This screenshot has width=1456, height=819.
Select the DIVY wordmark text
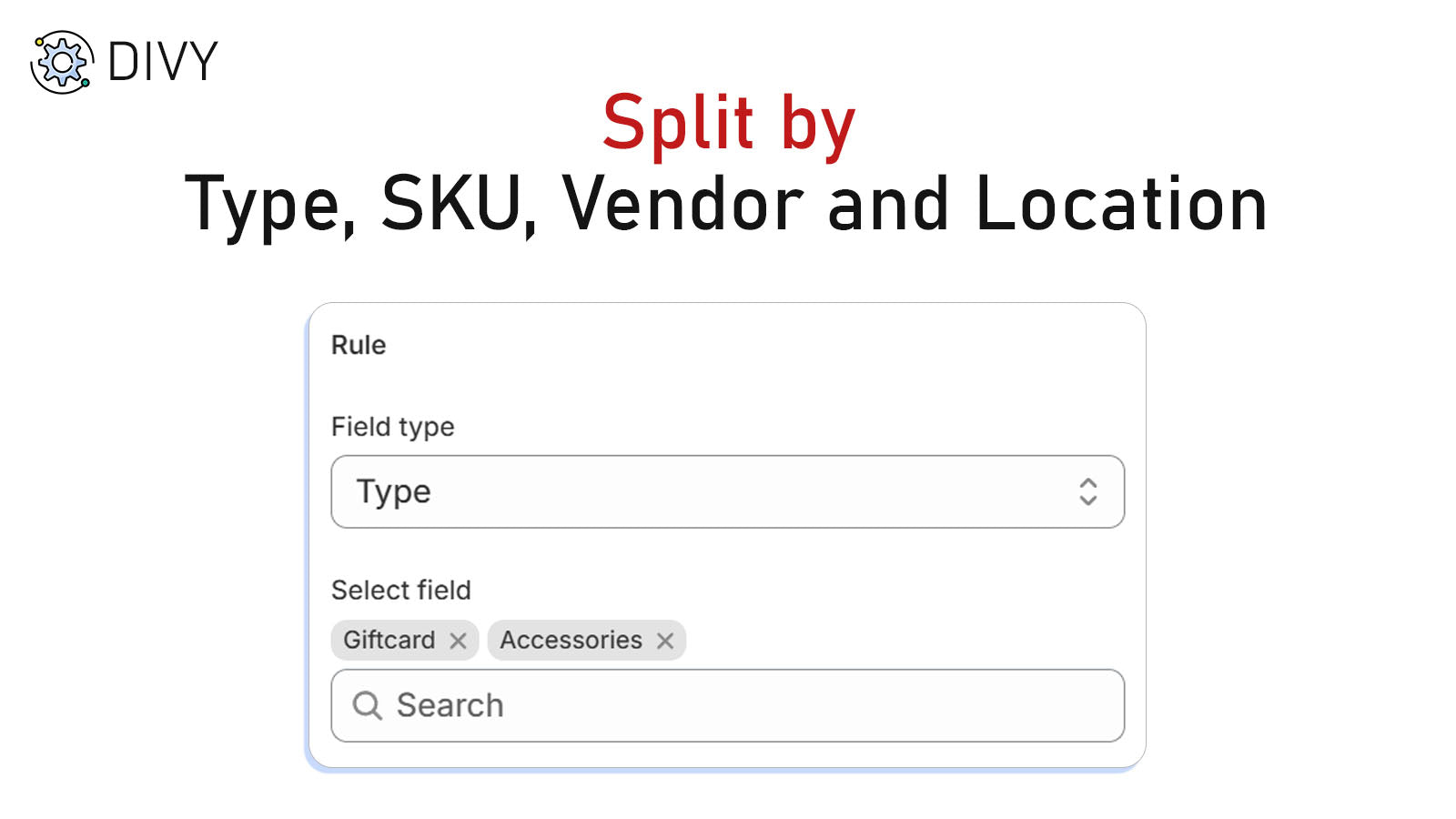(x=160, y=62)
